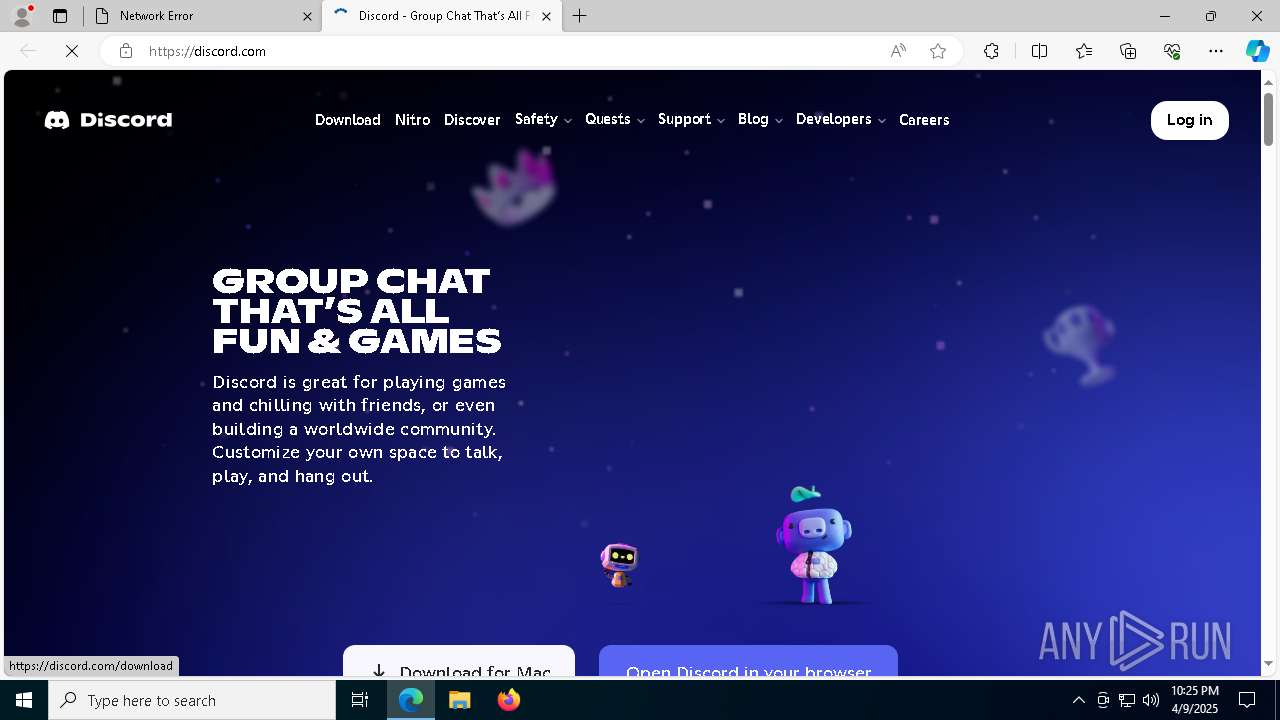Close the Network Error tab
Screen dimensions: 1280x720
click(x=307, y=16)
